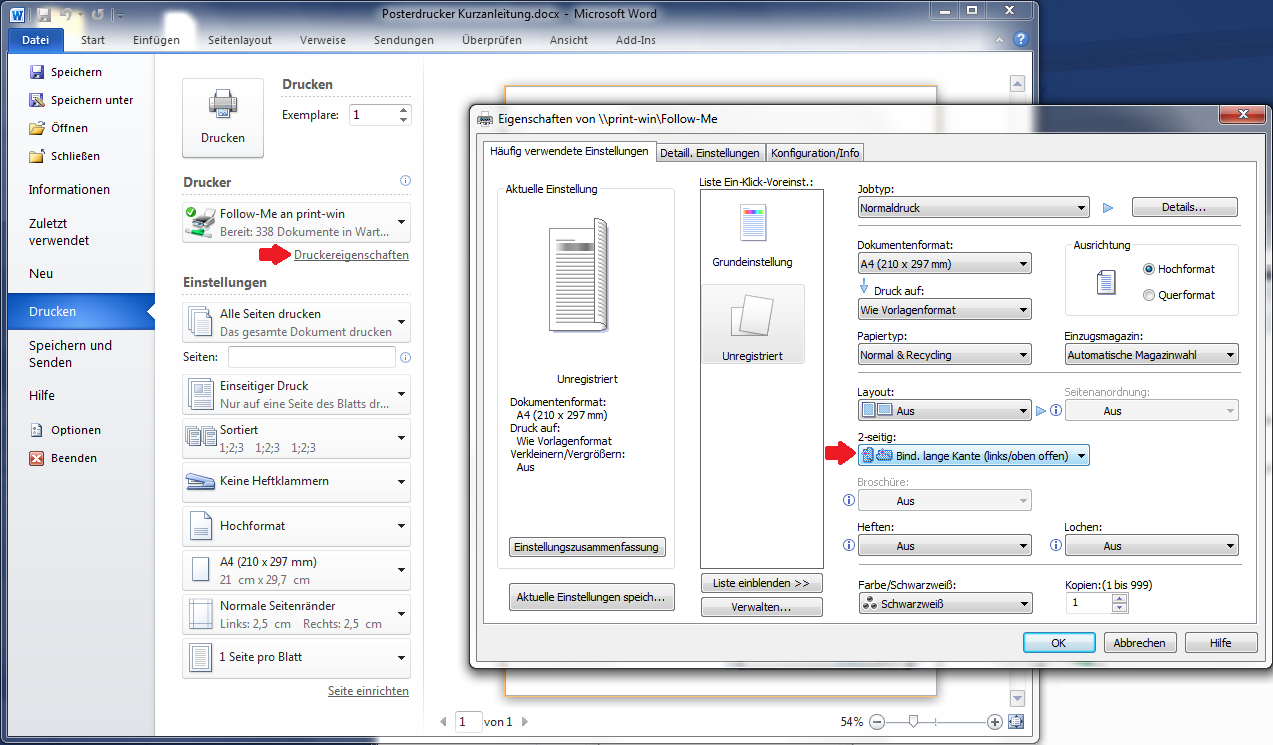1273x745 pixels.
Task: Click the info icon beside the Broschüre dropdown
Action: [849, 501]
